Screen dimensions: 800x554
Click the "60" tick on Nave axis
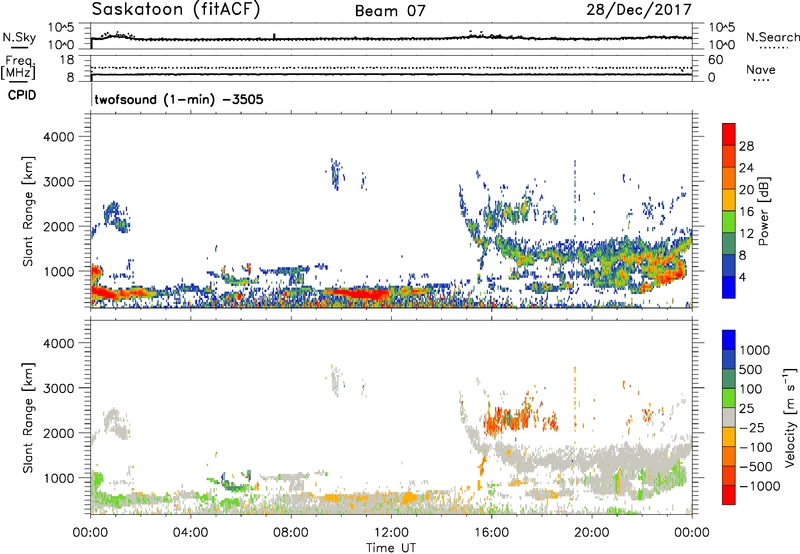coord(715,60)
